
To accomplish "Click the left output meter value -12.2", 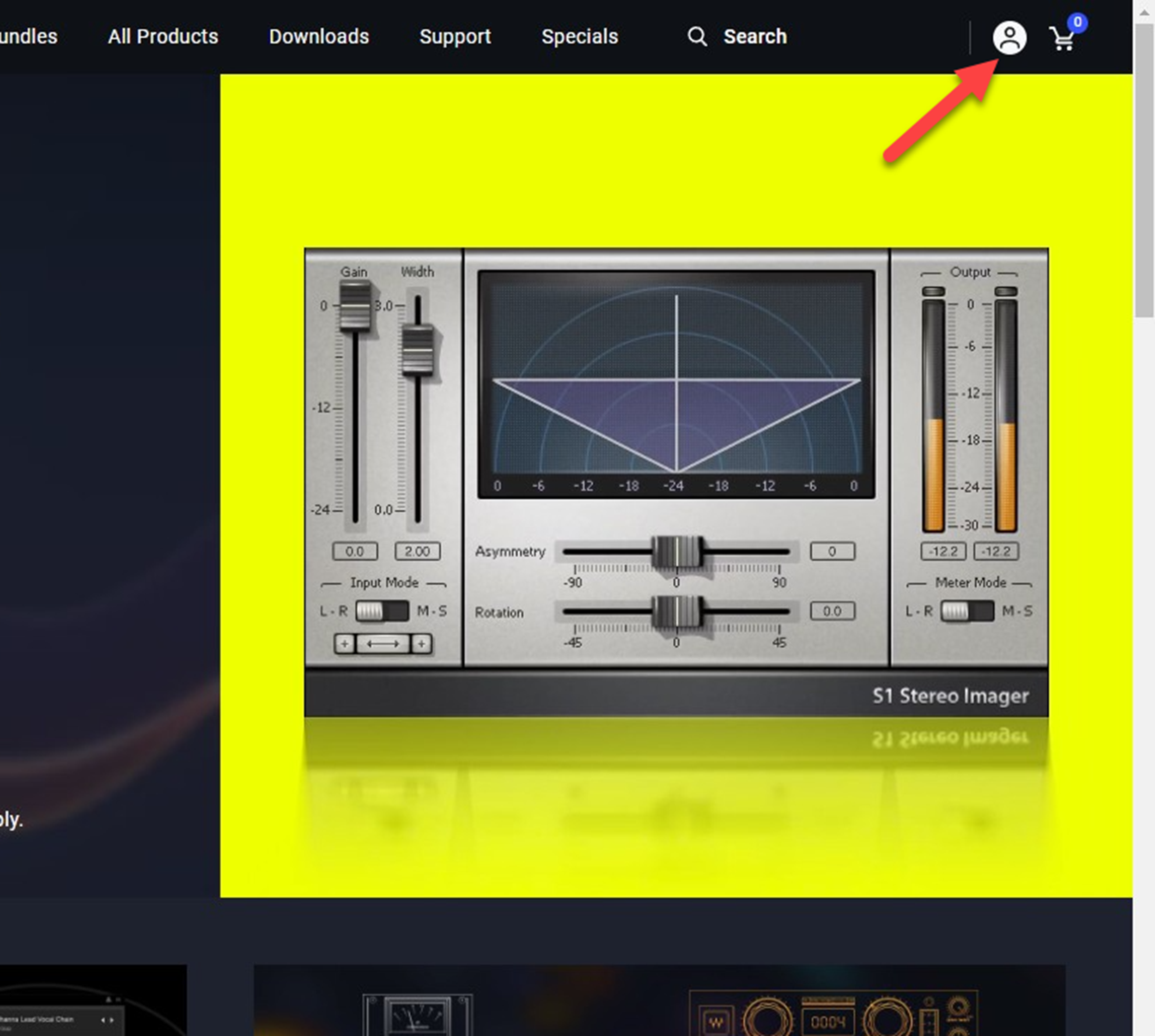I will (x=943, y=551).
